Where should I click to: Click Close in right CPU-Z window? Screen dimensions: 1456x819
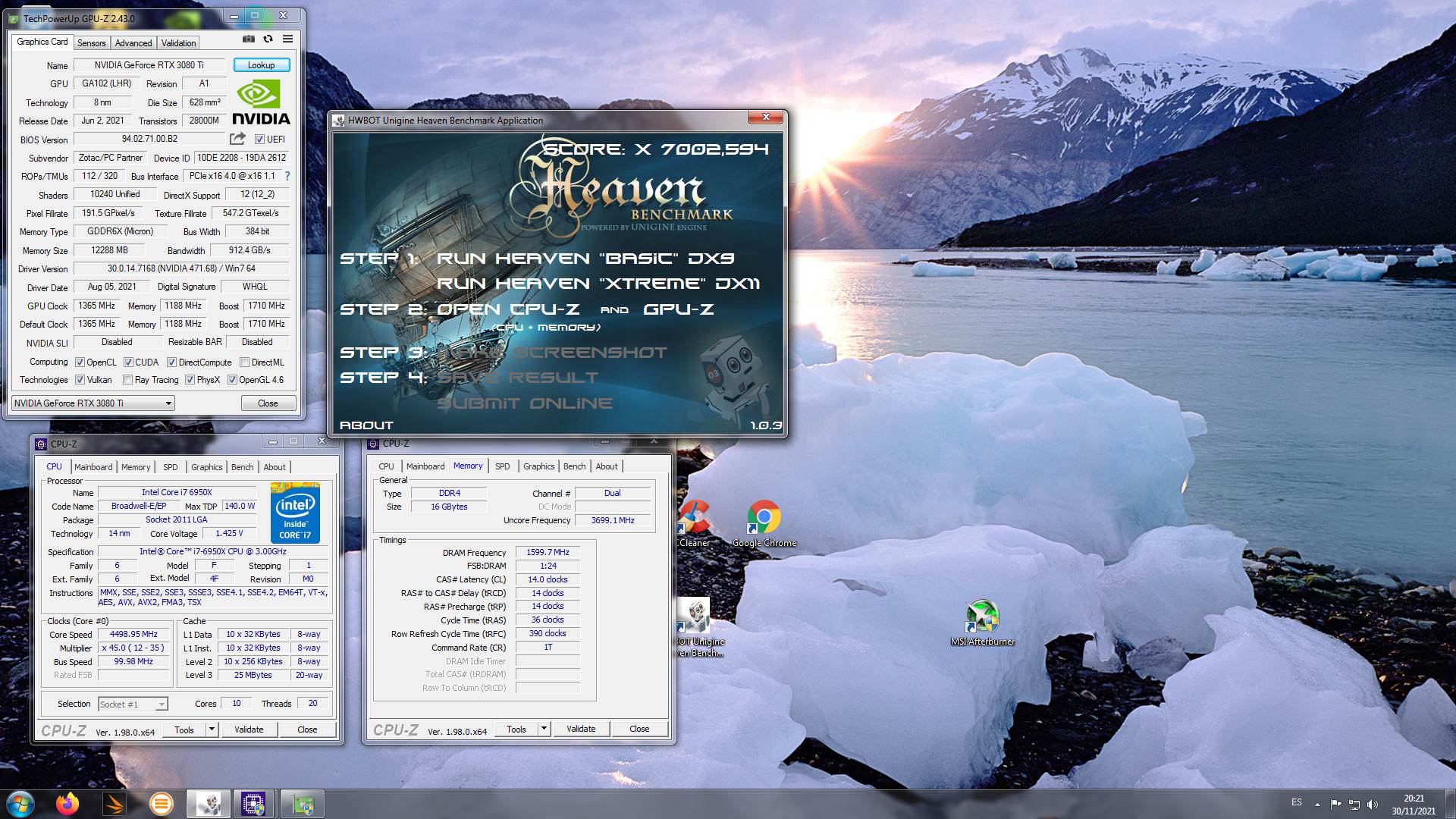point(639,729)
